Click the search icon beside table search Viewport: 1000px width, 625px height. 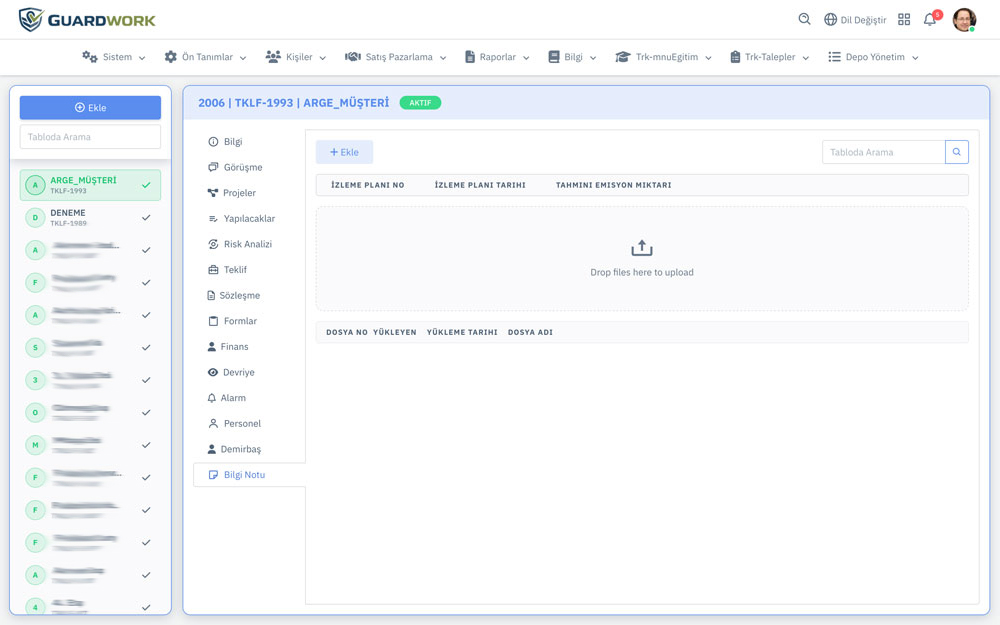point(957,152)
